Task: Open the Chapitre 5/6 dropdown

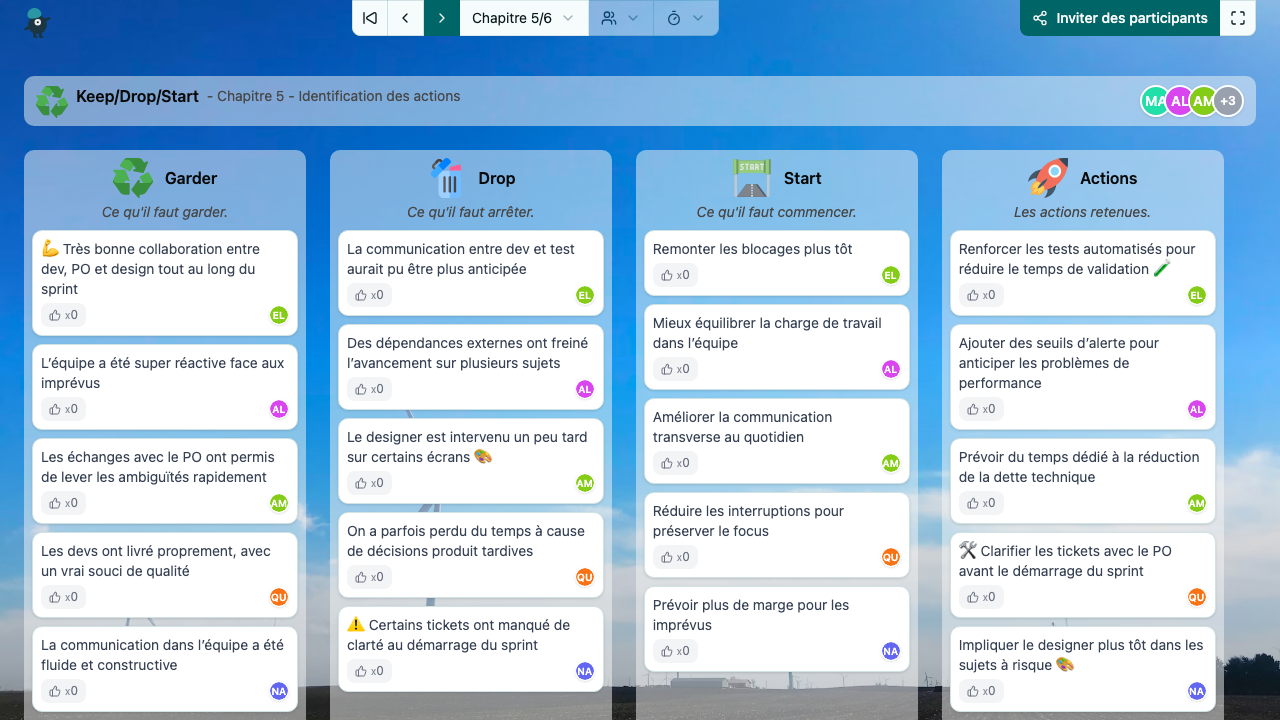Action: (x=523, y=18)
